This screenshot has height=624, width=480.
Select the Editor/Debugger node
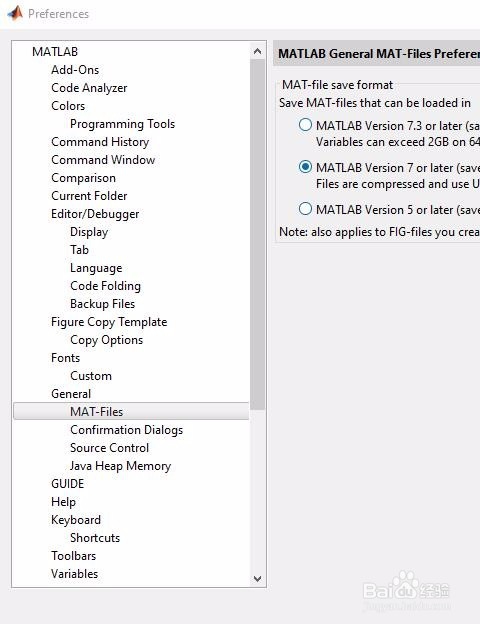[95, 214]
